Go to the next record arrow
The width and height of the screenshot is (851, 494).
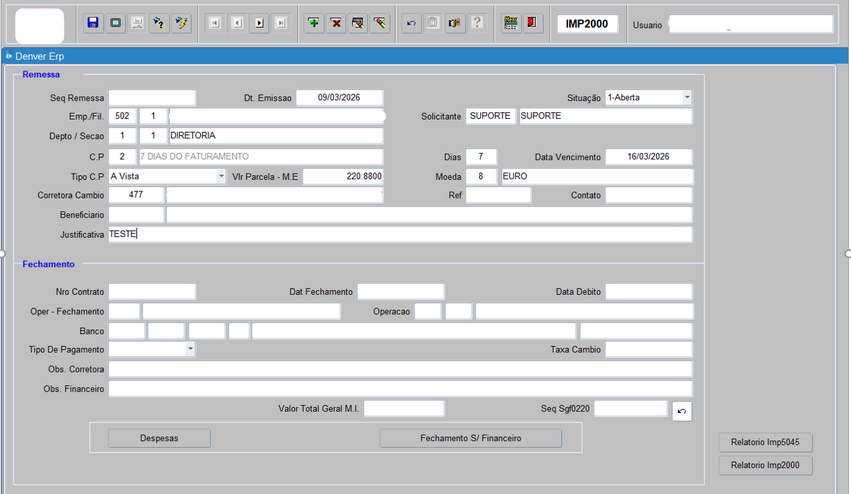coord(259,23)
